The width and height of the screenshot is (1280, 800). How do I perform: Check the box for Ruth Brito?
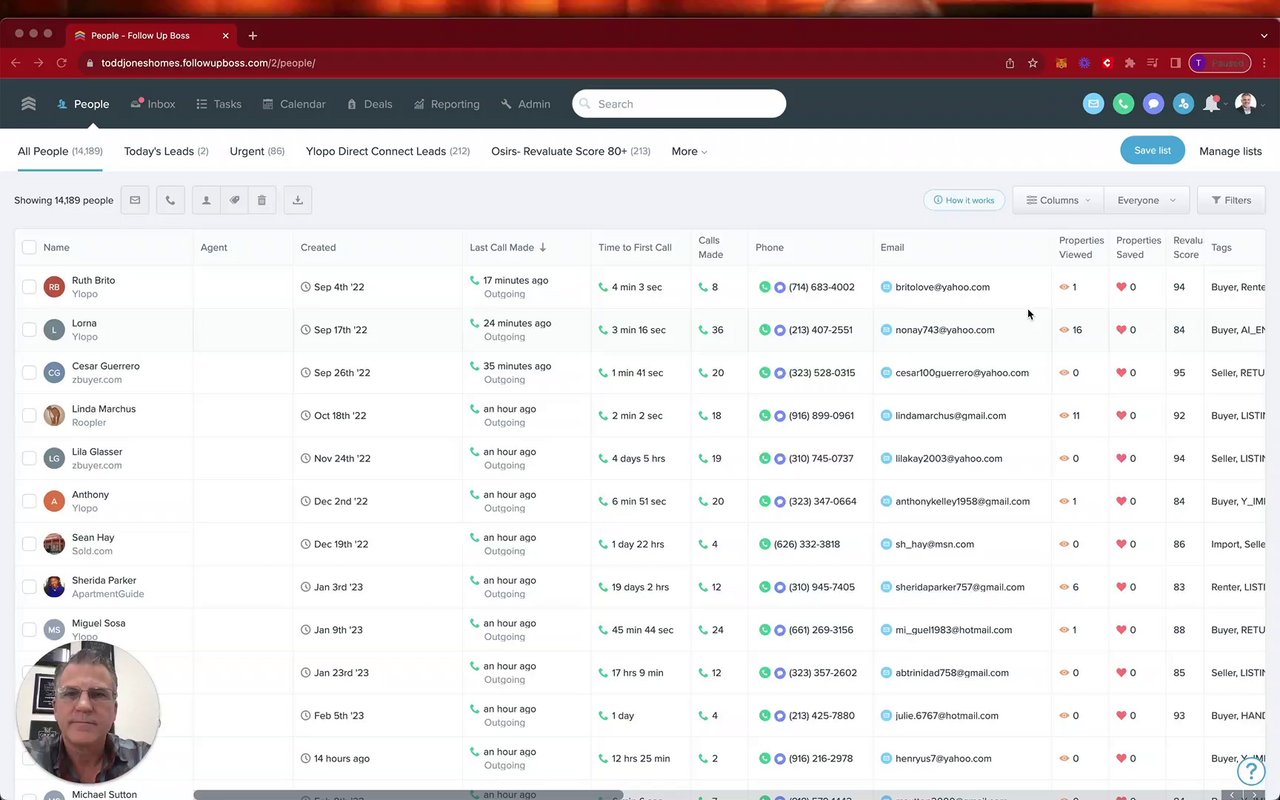[29, 287]
